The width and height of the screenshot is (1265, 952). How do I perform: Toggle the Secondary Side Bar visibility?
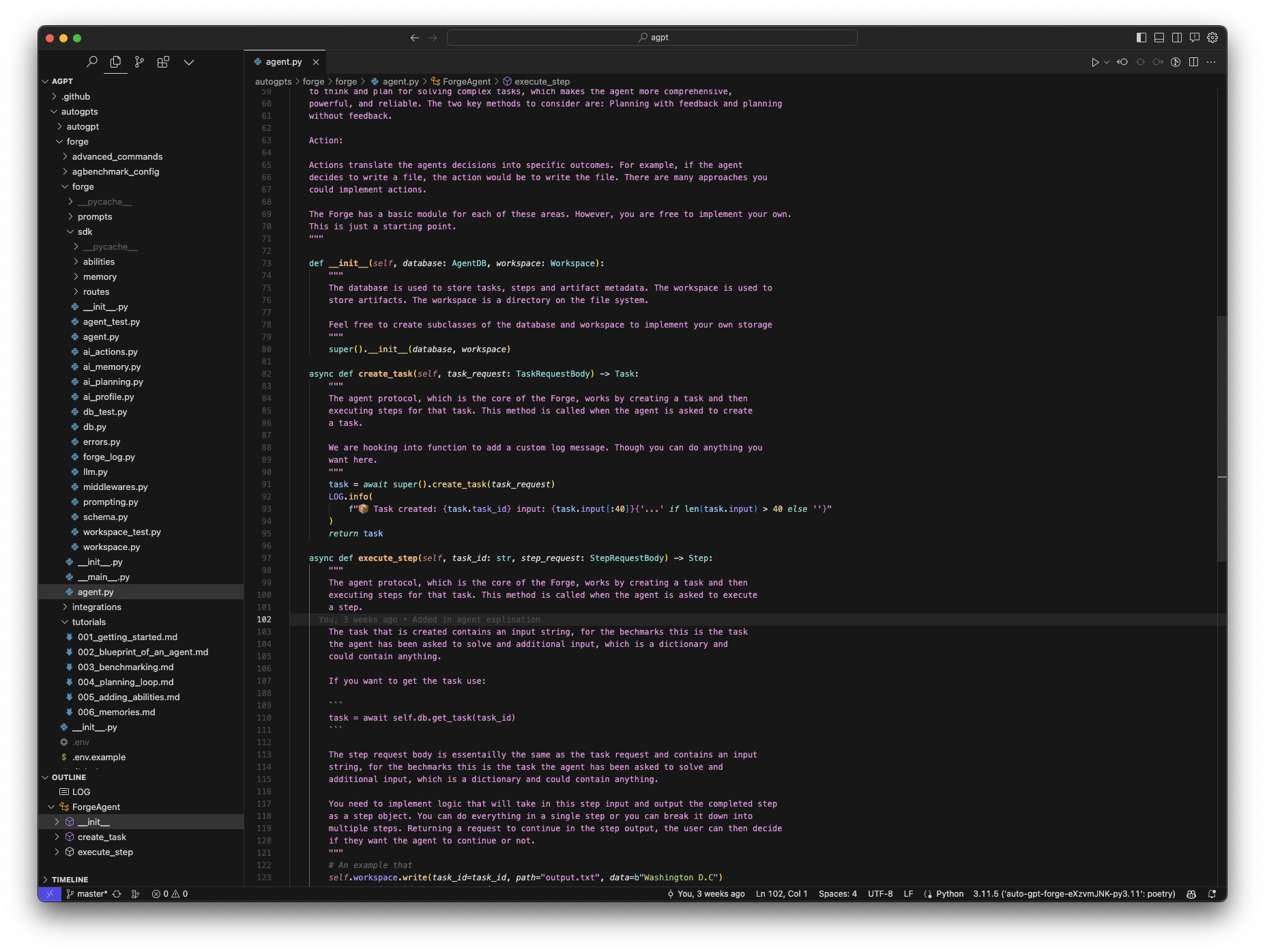point(1177,38)
